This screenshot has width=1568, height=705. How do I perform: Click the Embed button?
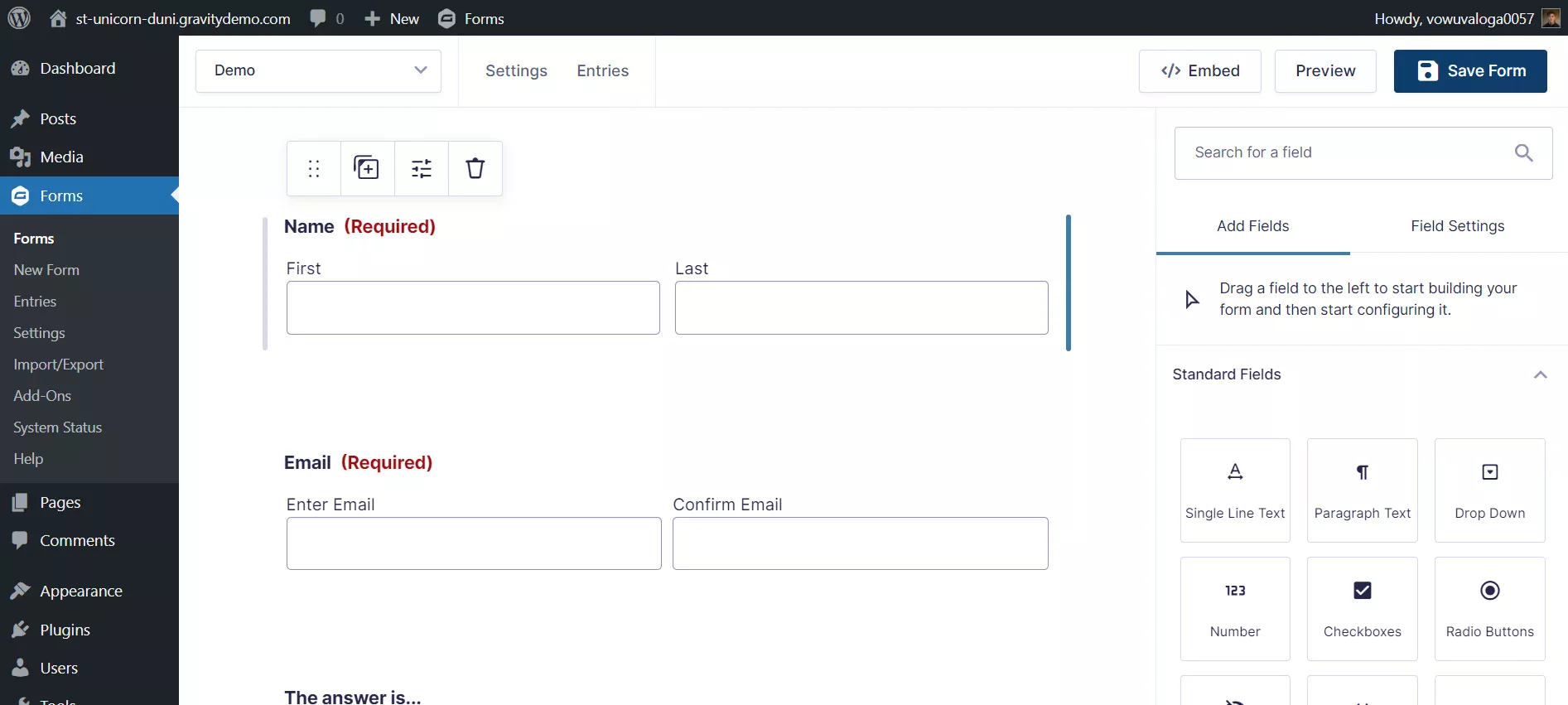point(1199,71)
